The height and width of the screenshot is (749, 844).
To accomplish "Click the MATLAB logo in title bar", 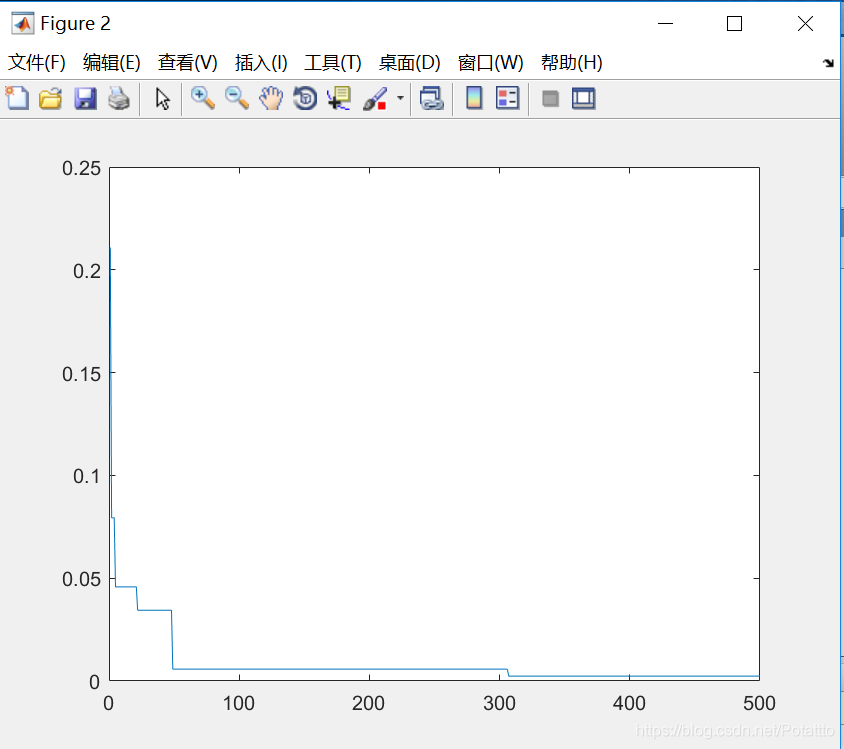I will tap(23, 23).
